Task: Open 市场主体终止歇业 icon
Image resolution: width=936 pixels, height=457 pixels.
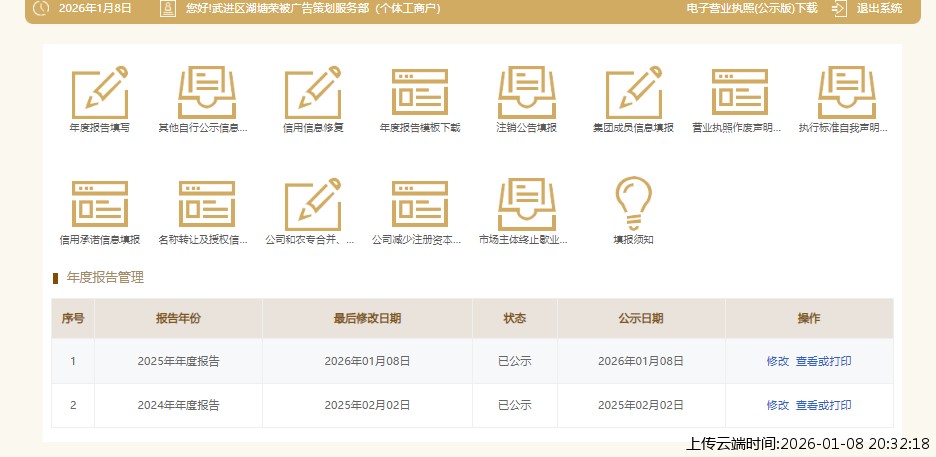Action: (x=526, y=205)
